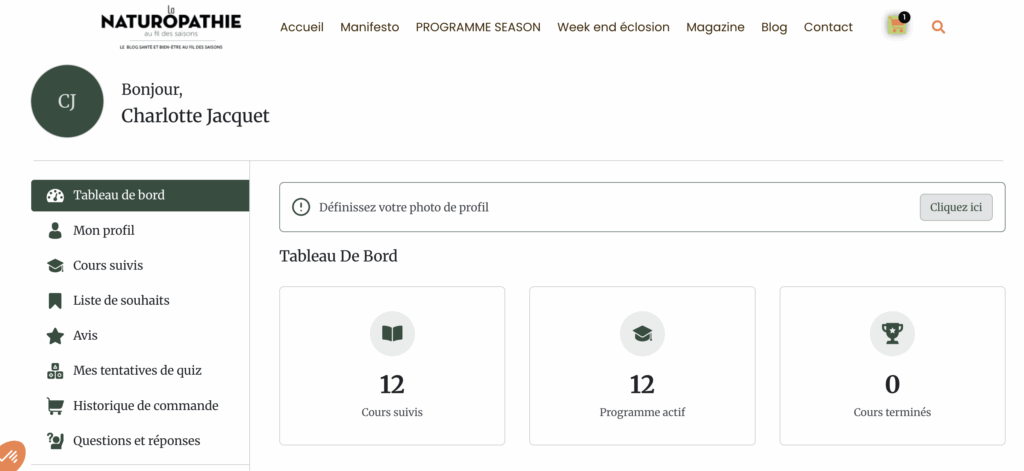Viewport: 1024px width, 471px height.
Task: Click the orange floating widget in corner
Action: (10, 455)
